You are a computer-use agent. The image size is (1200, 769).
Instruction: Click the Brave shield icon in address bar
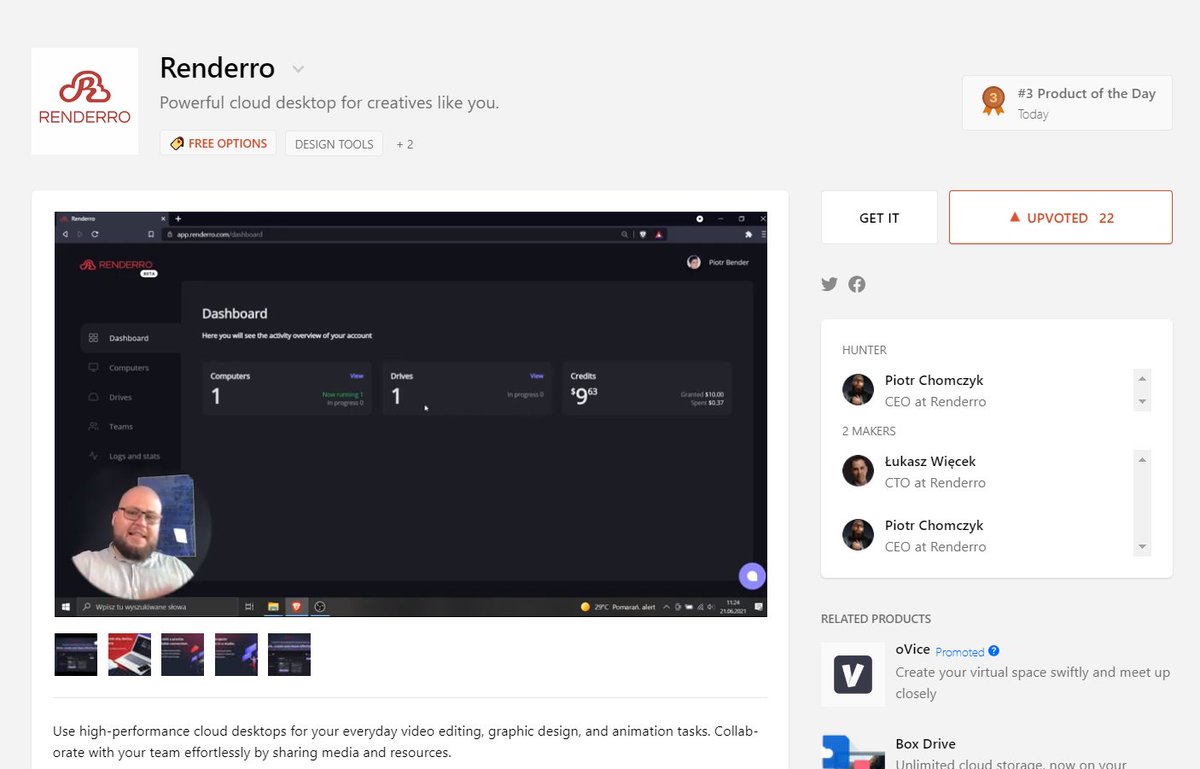point(643,234)
